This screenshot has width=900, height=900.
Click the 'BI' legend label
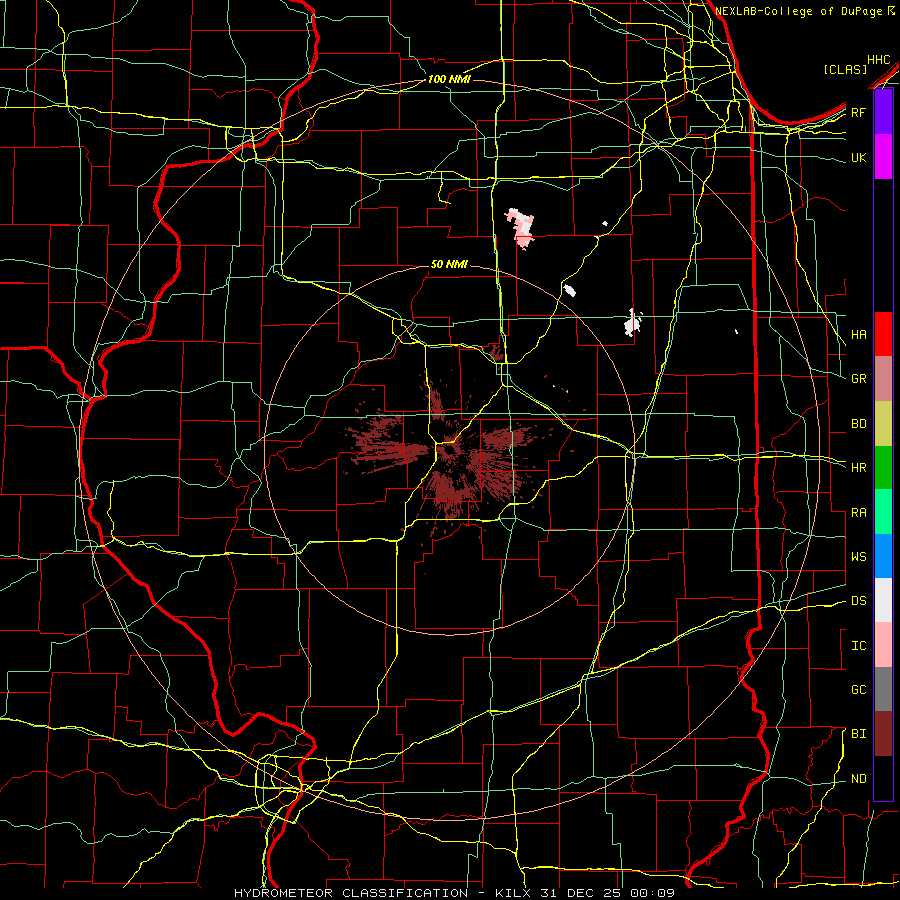pos(858,734)
